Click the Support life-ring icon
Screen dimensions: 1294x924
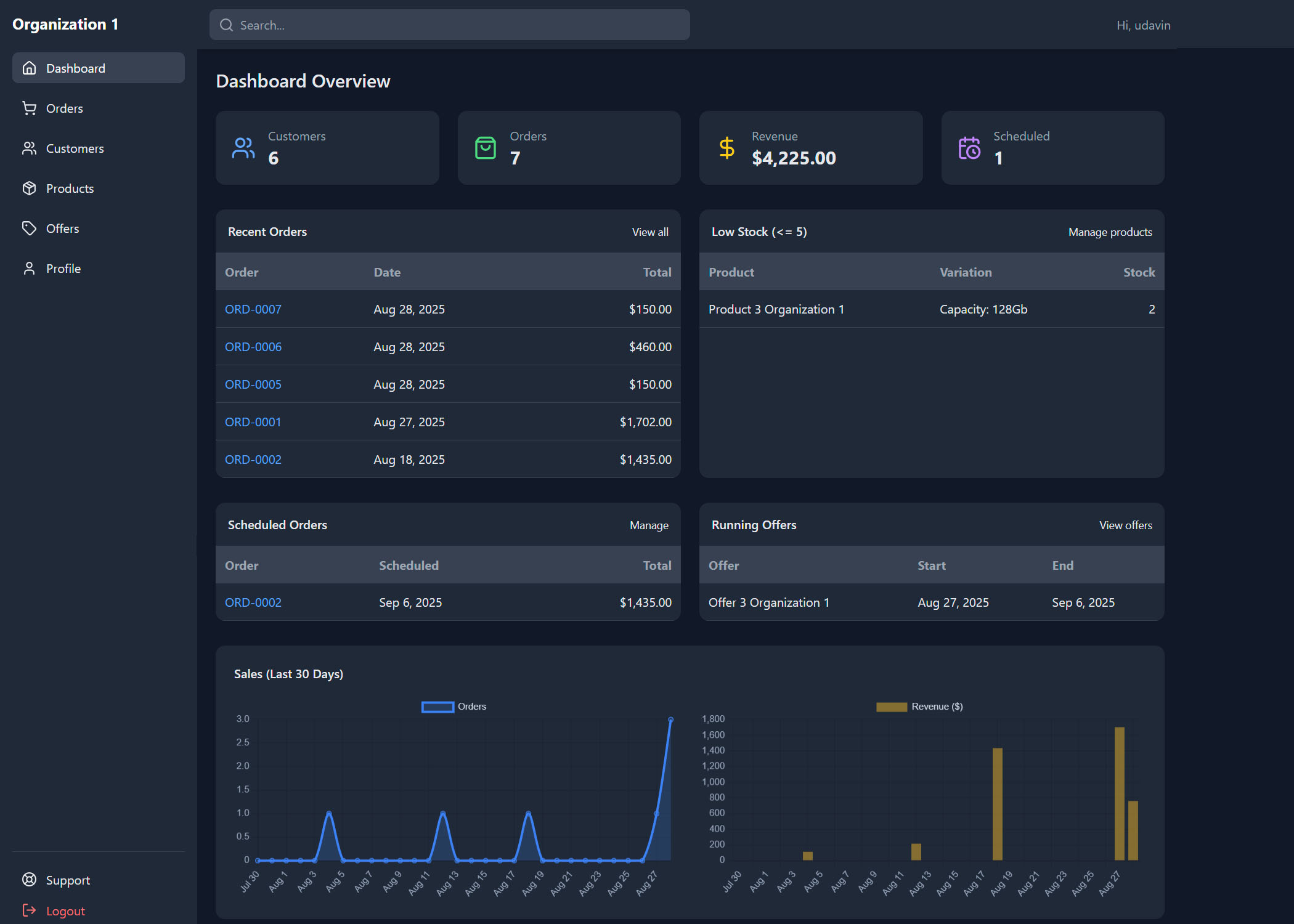click(x=30, y=880)
